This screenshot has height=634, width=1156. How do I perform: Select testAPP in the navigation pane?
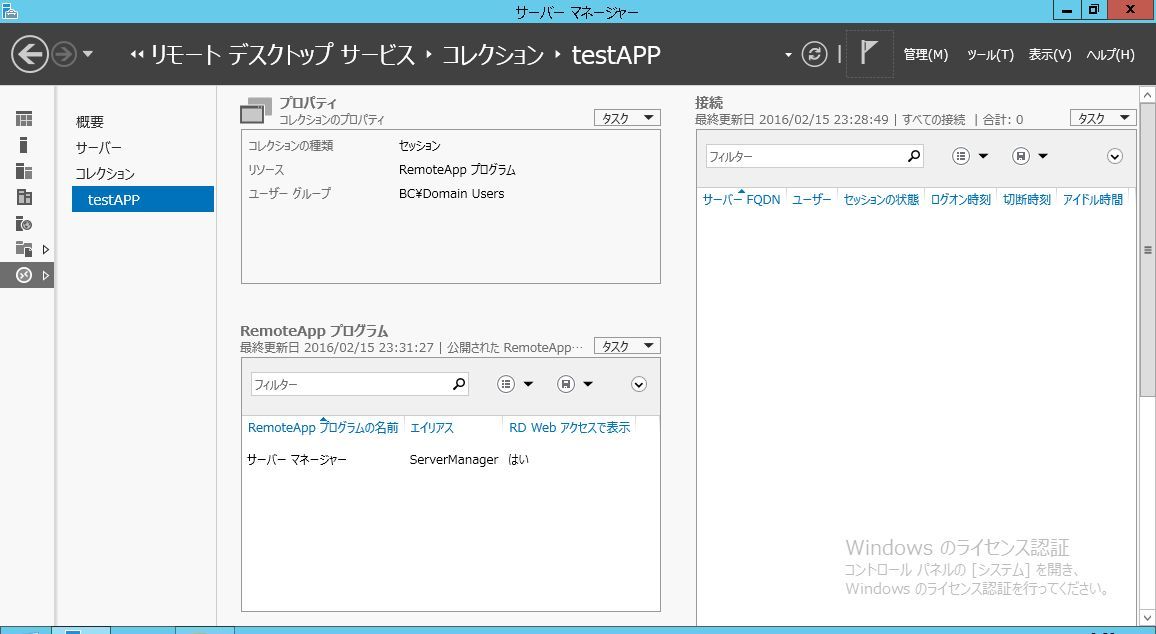point(143,199)
